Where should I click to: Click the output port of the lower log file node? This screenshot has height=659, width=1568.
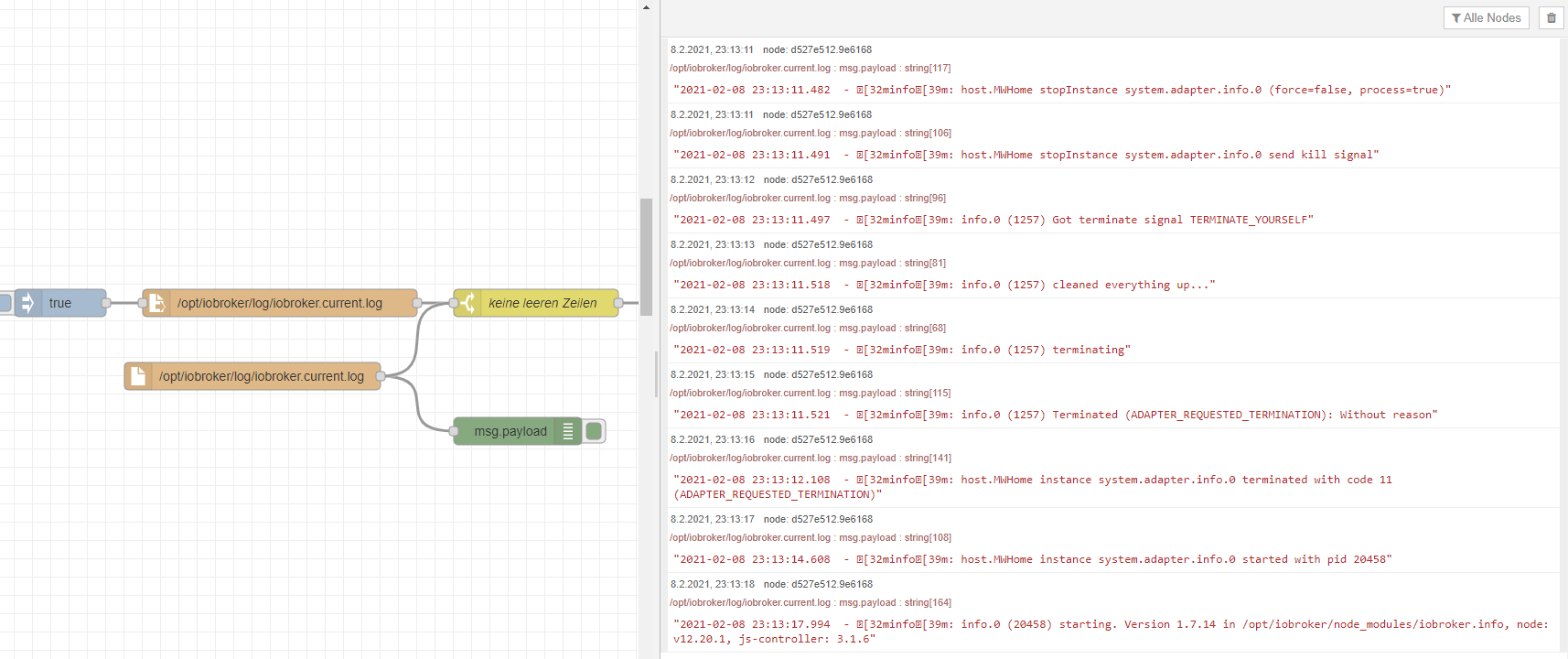381,376
